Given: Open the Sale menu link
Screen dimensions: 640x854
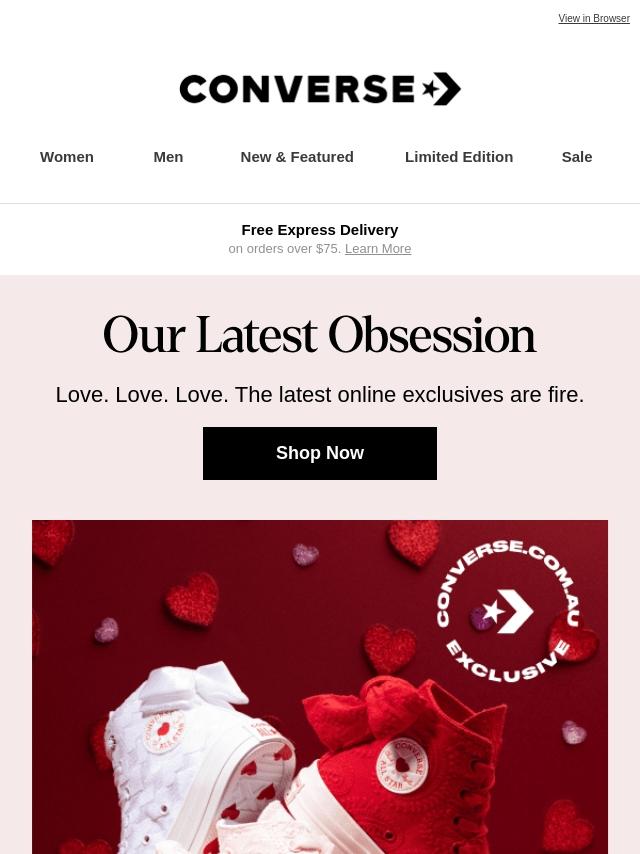Looking at the screenshot, I should (x=577, y=157).
